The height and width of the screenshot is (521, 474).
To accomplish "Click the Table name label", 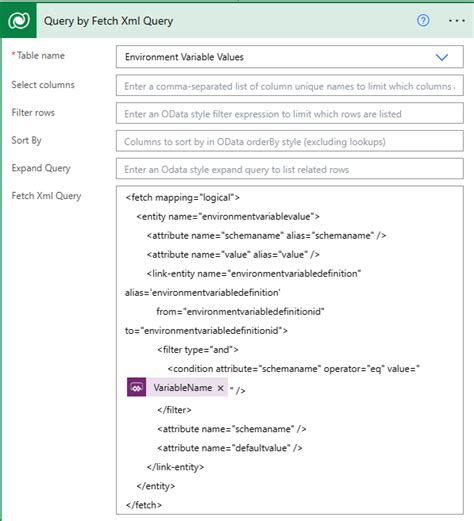I will pyautogui.click(x=41, y=55).
